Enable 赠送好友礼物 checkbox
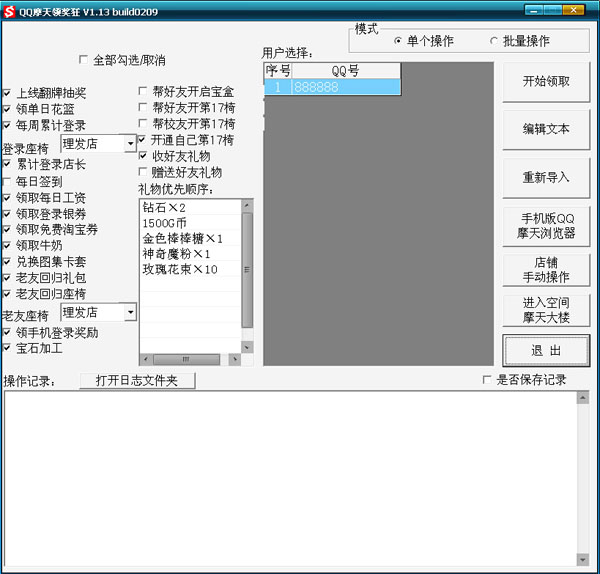The width and height of the screenshot is (600, 574). click(142, 172)
